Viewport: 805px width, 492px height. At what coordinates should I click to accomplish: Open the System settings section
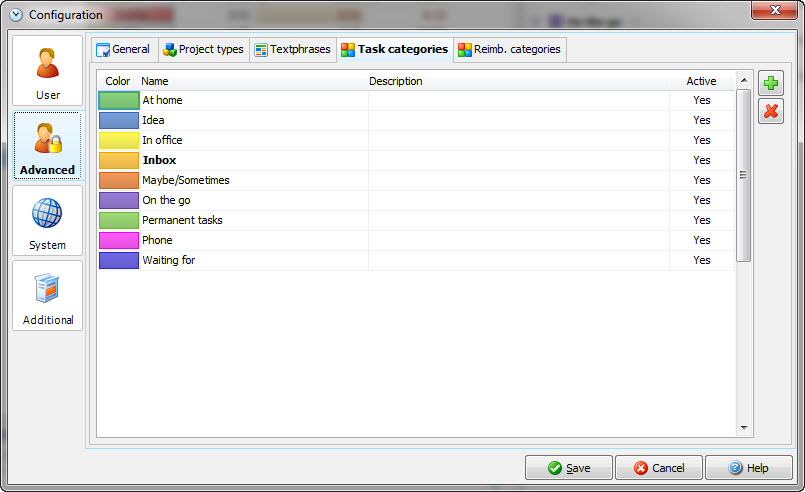tap(47, 221)
